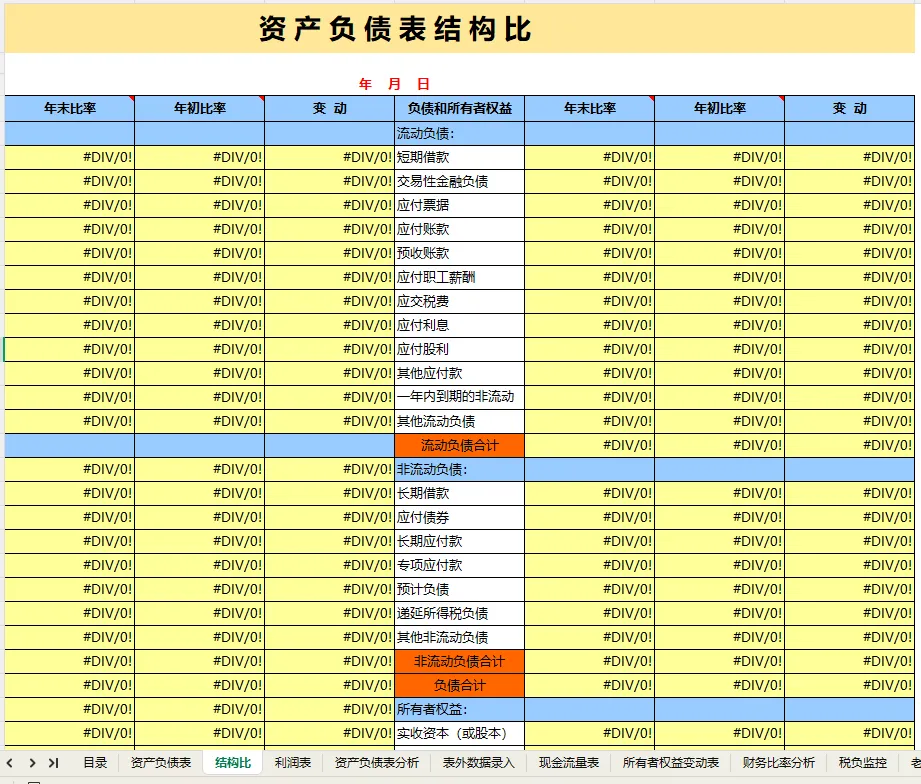
Task: Open the 所有者权益变动表 sheet tab
Action: pyautogui.click(x=670, y=762)
